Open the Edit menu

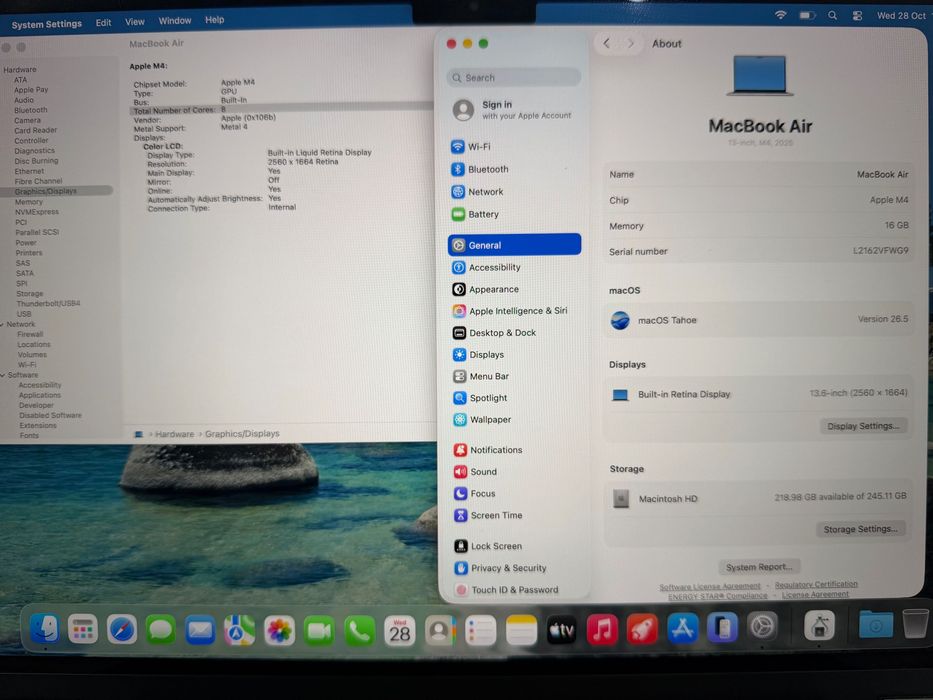click(x=104, y=23)
